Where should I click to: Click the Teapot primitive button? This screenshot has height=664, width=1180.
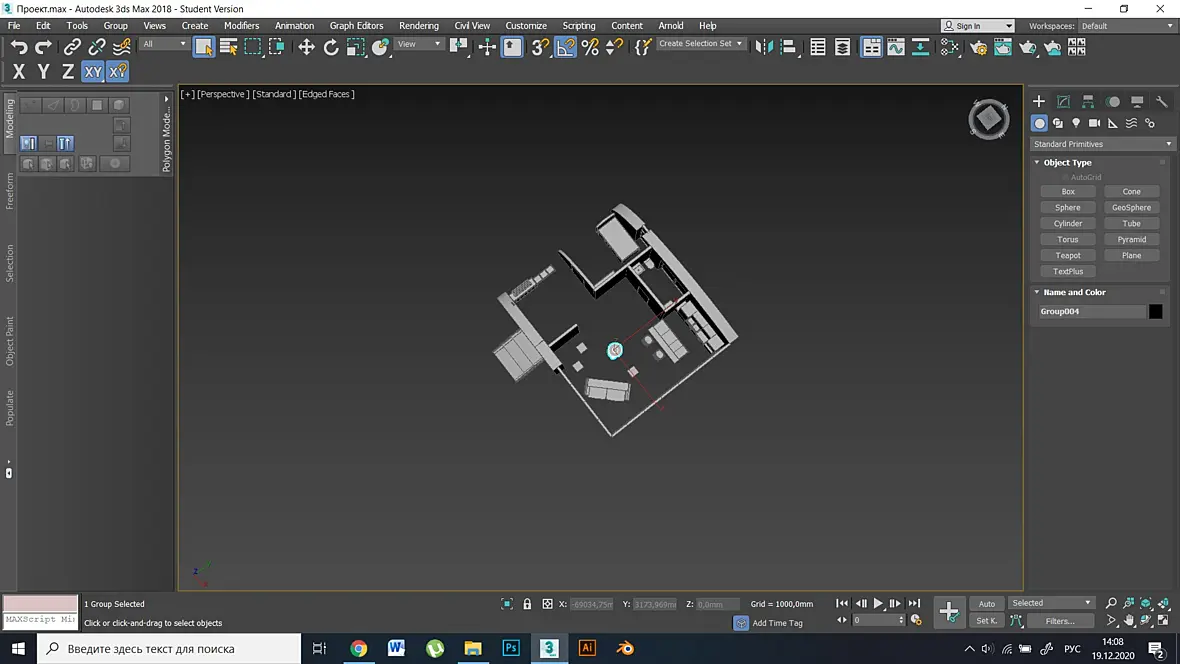pyautogui.click(x=1067, y=255)
